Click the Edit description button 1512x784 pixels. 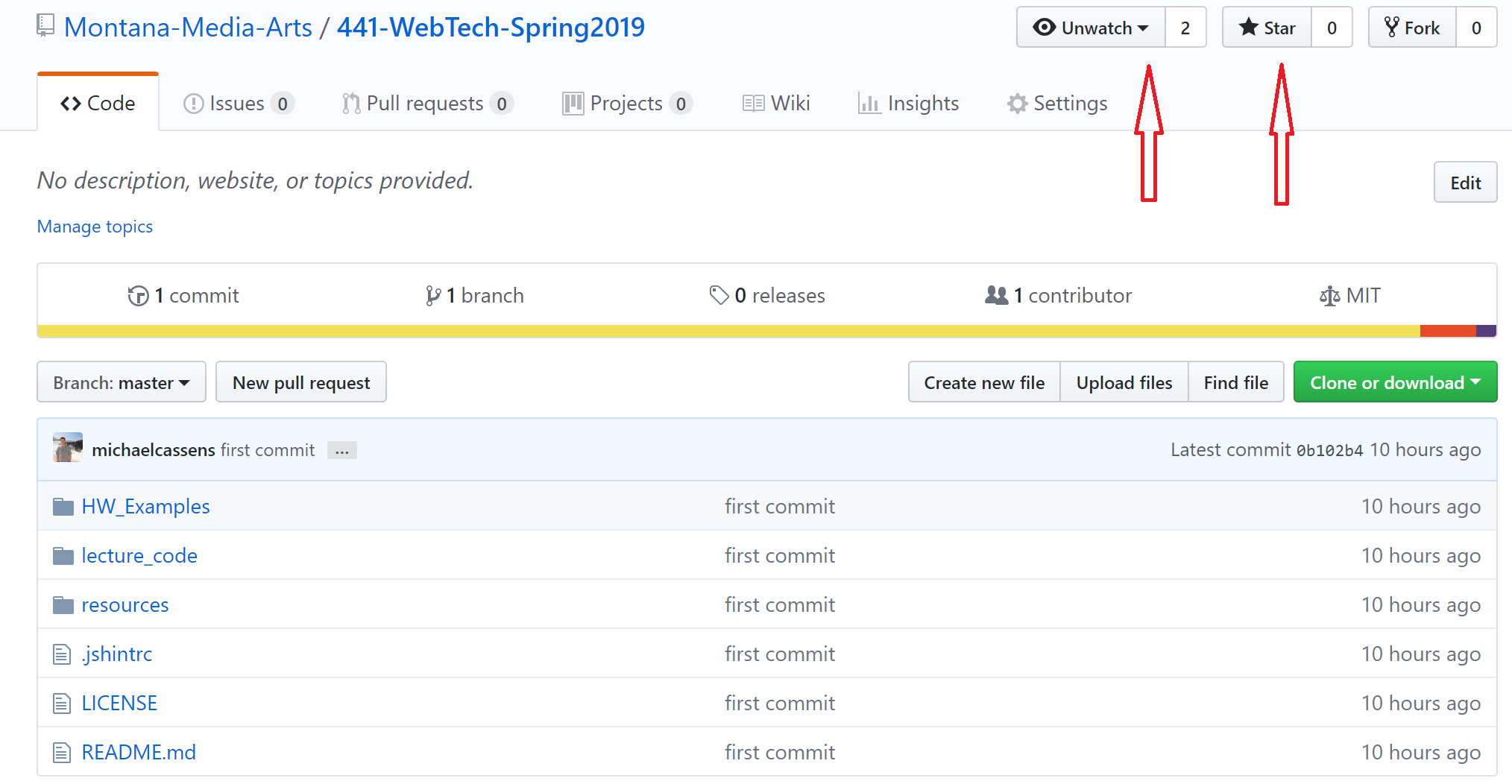pos(1465,183)
